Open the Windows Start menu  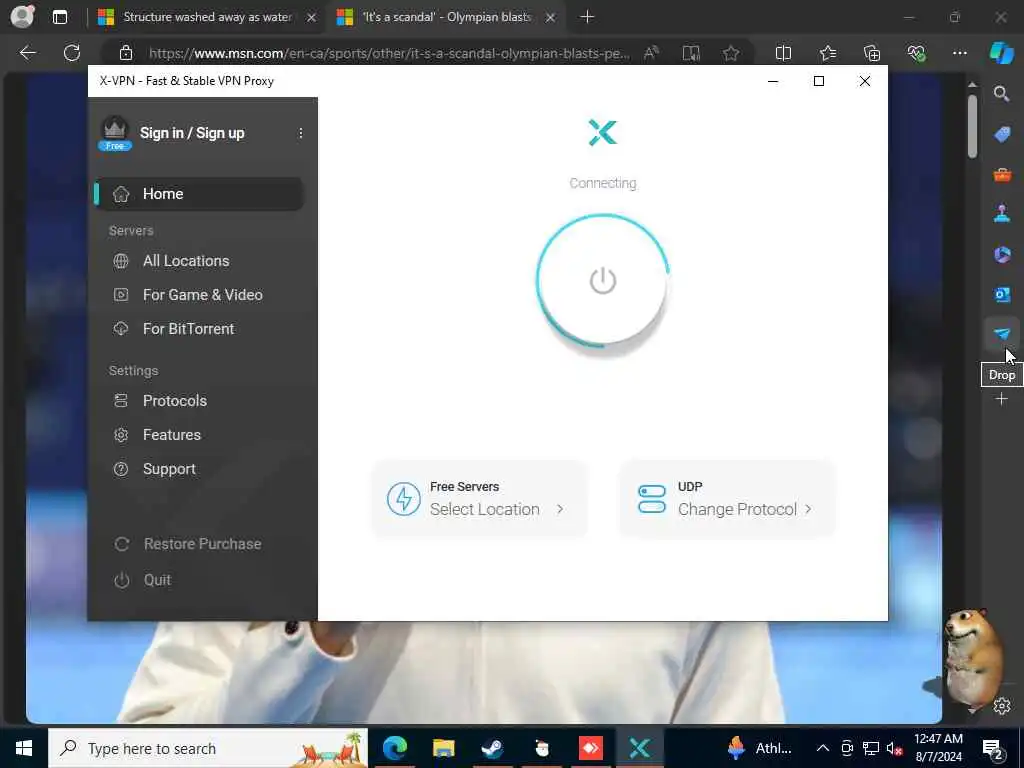pos(24,748)
